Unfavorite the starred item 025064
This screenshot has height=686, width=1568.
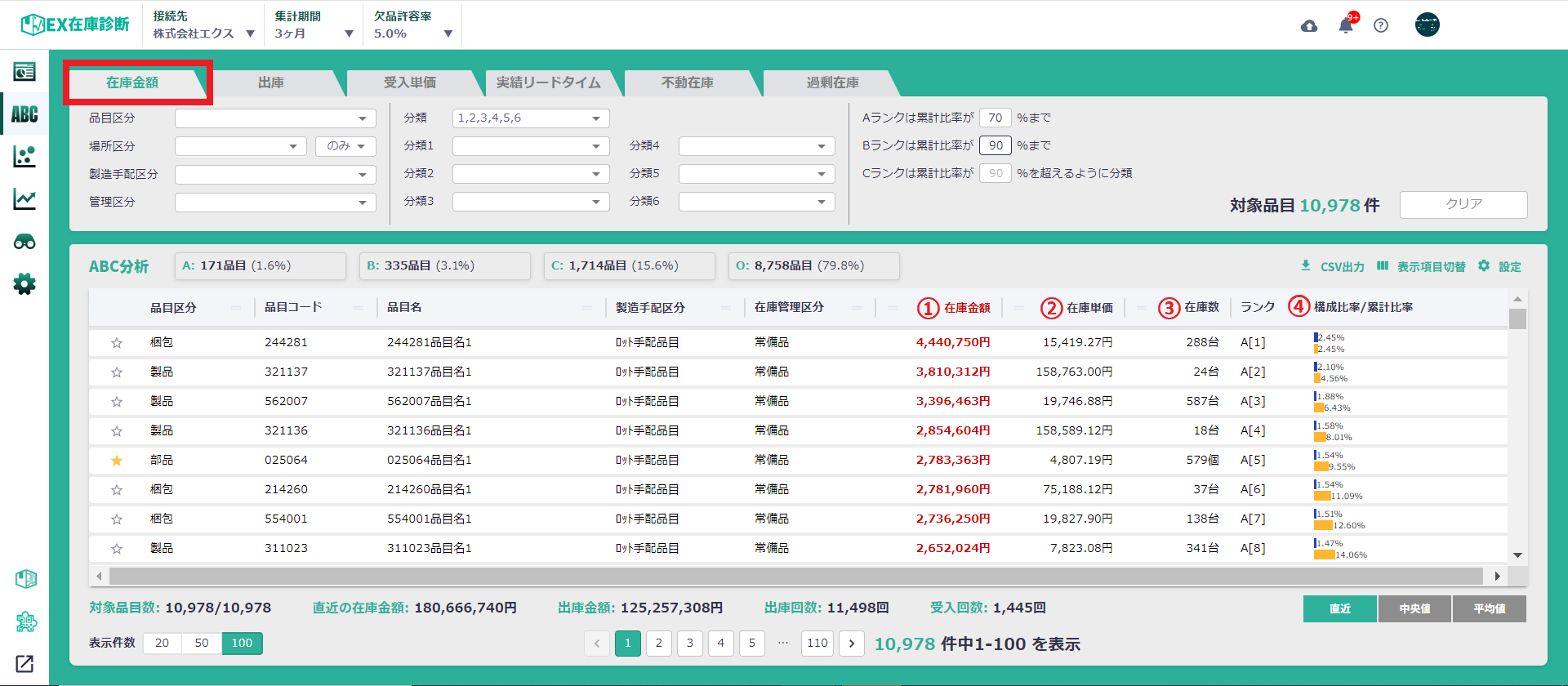117,461
